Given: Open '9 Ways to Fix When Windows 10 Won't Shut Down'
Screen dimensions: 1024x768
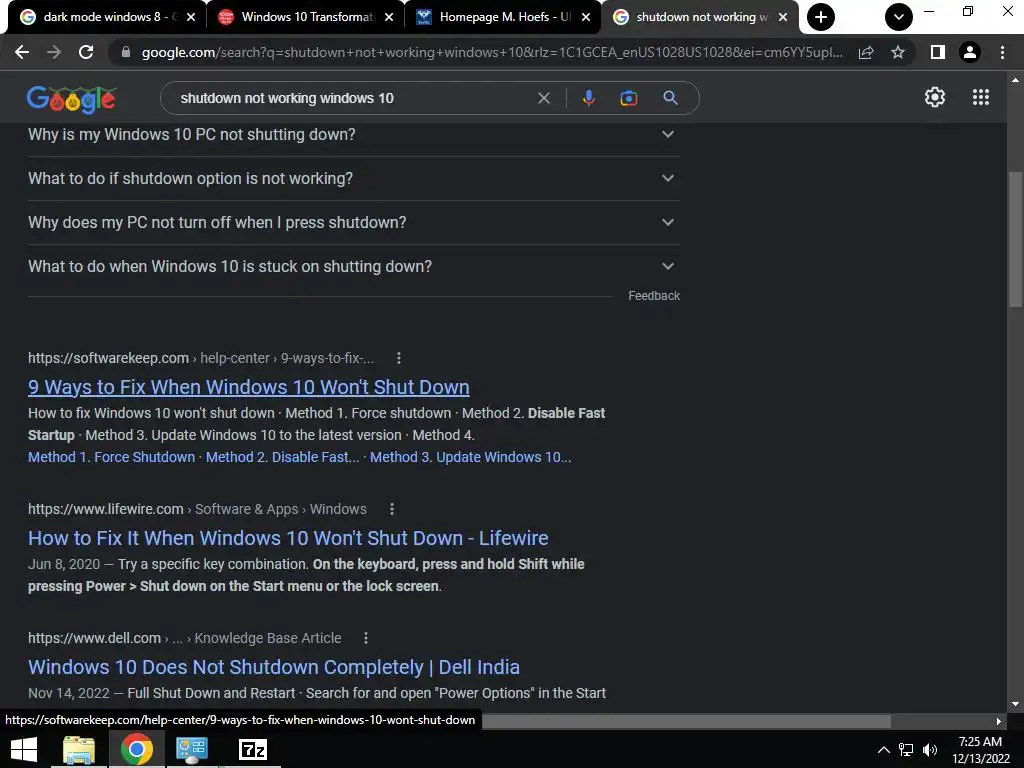Looking at the screenshot, I should point(249,387).
